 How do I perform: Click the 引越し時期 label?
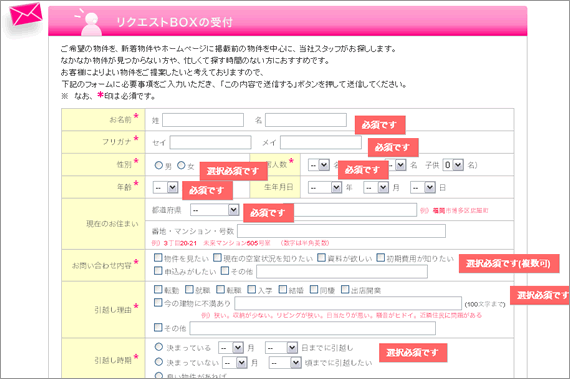click(113, 360)
